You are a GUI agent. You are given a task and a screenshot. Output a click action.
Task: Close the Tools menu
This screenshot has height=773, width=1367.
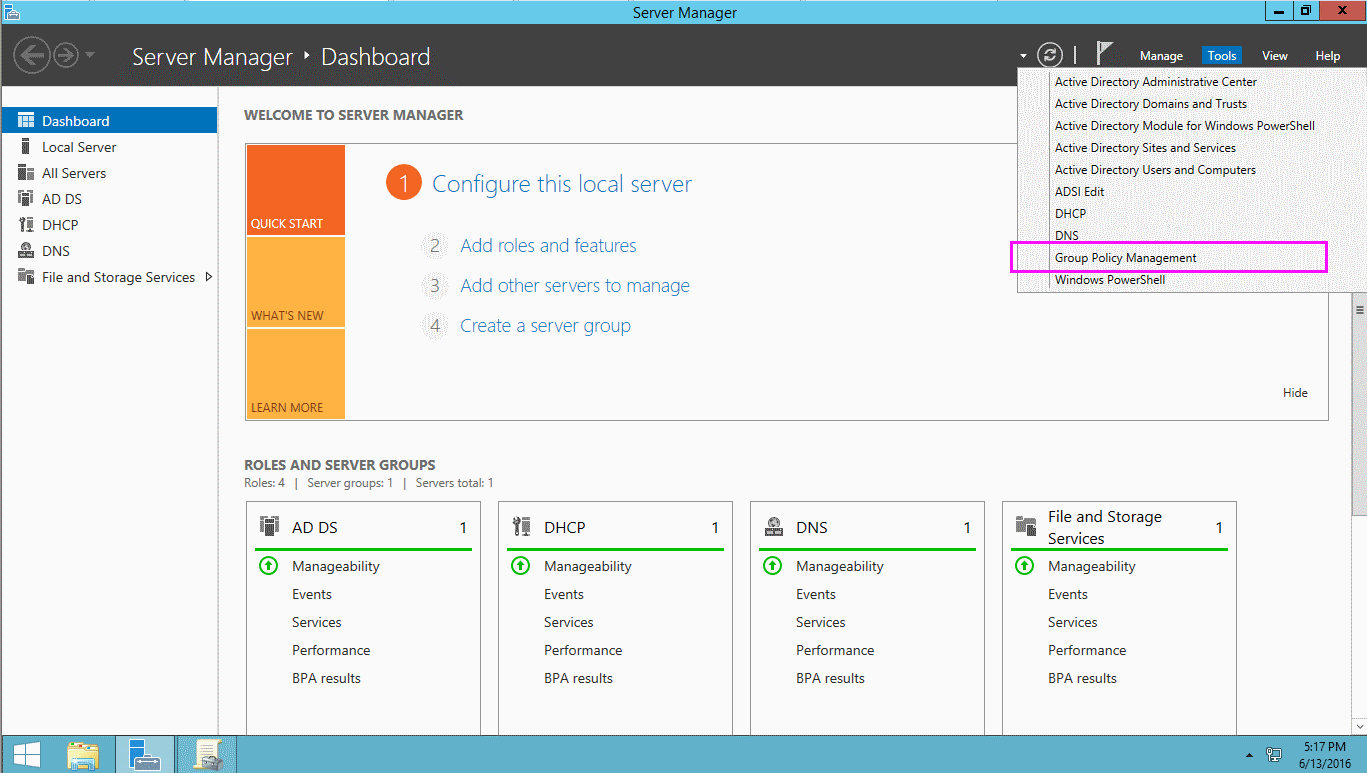pos(1221,56)
